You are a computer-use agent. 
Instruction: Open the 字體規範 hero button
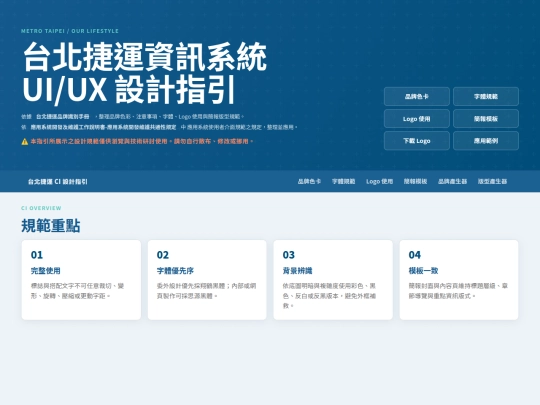point(486,96)
